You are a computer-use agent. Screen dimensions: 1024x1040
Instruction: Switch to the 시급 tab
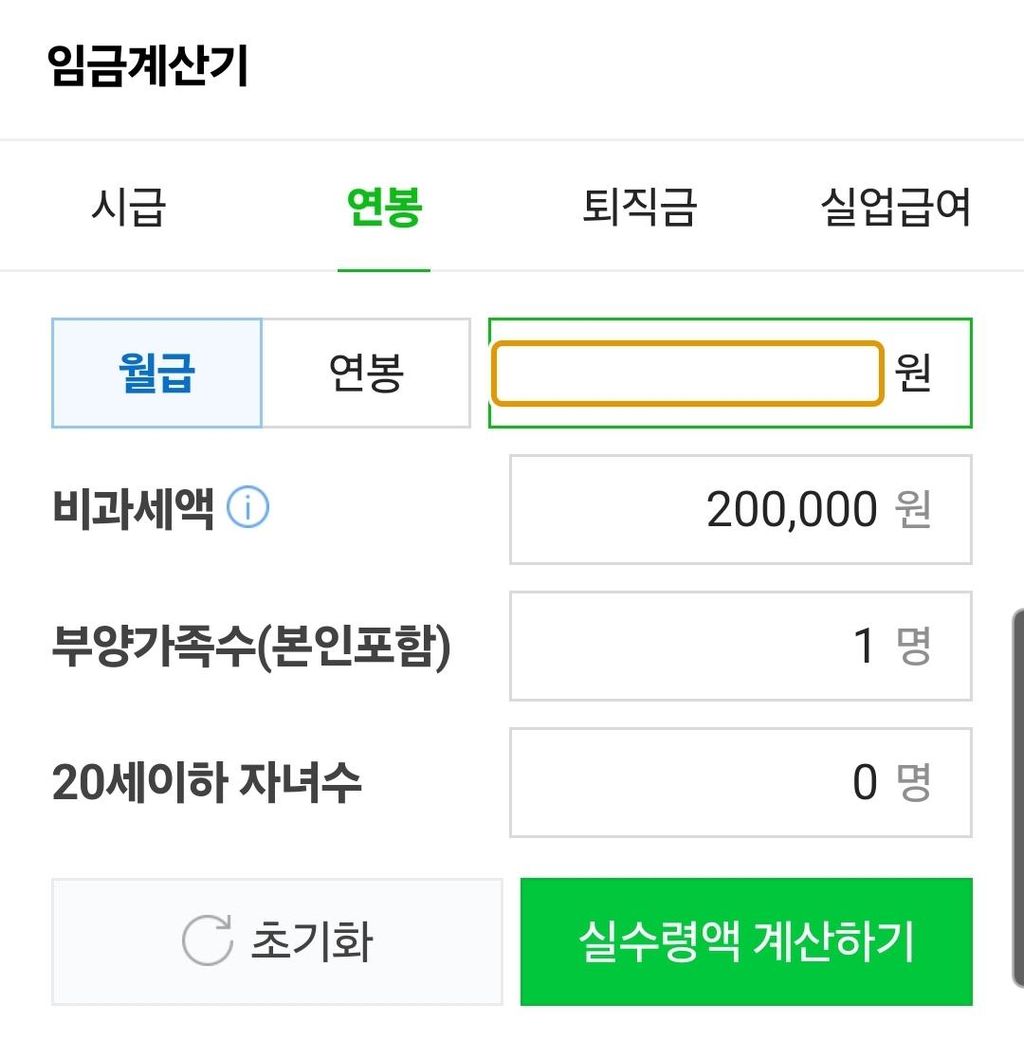129,207
